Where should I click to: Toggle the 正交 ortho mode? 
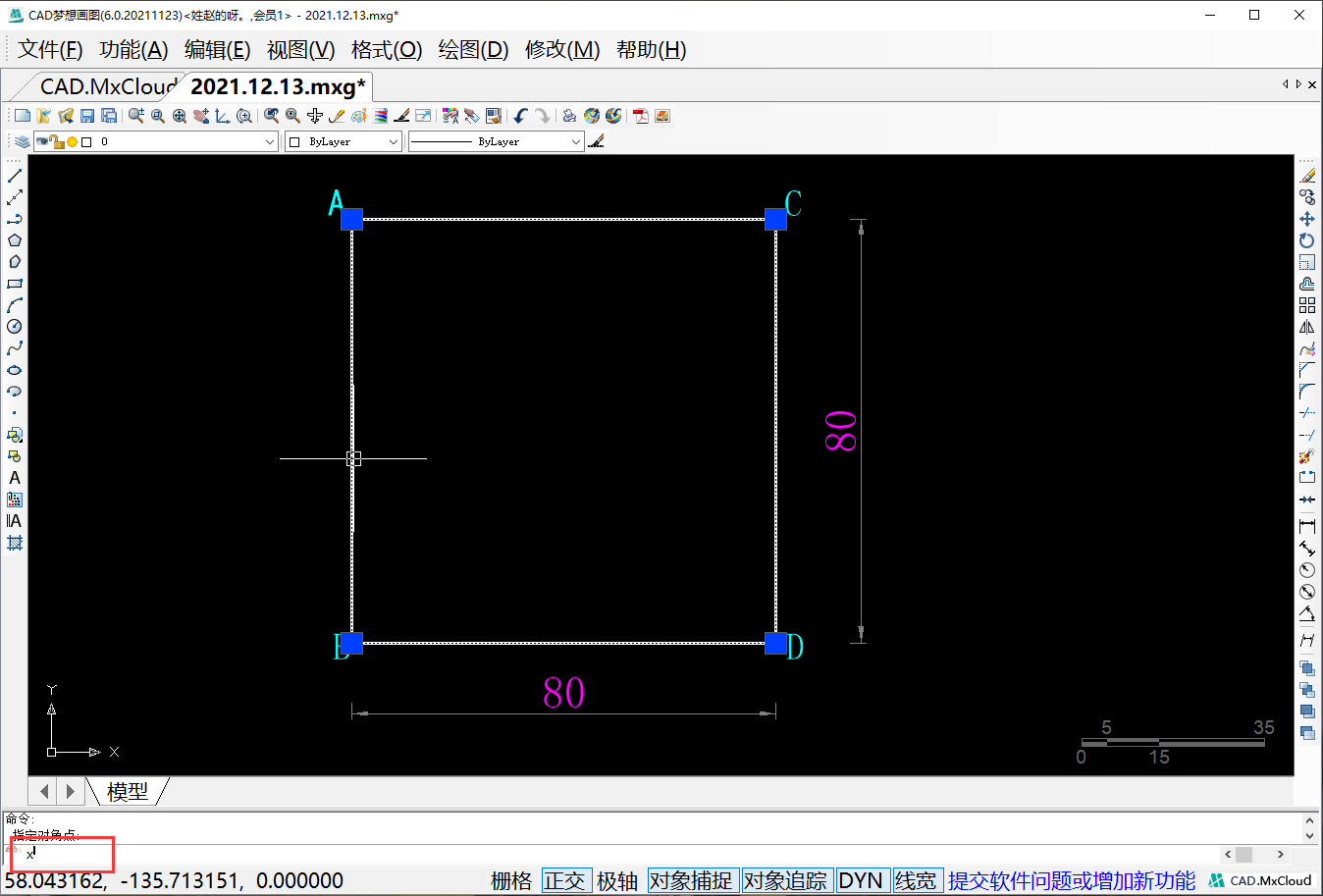[x=564, y=880]
